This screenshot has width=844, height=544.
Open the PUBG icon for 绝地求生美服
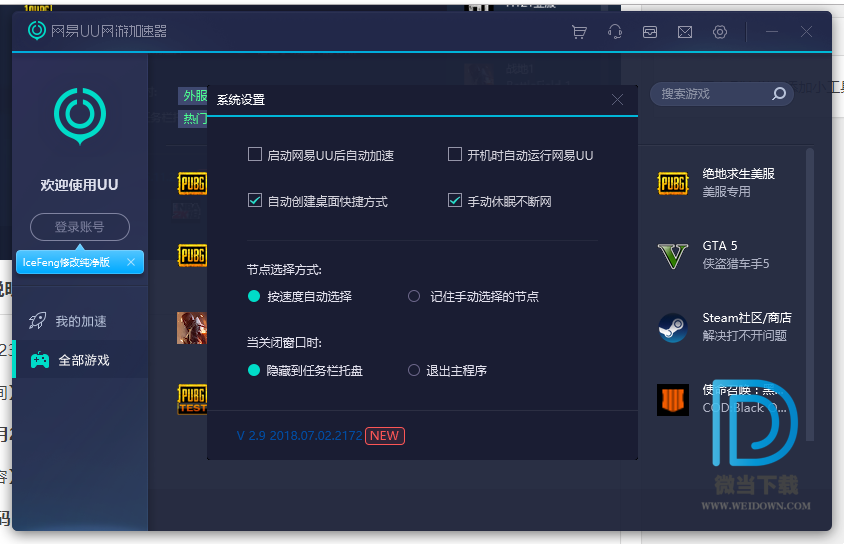(673, 183)
